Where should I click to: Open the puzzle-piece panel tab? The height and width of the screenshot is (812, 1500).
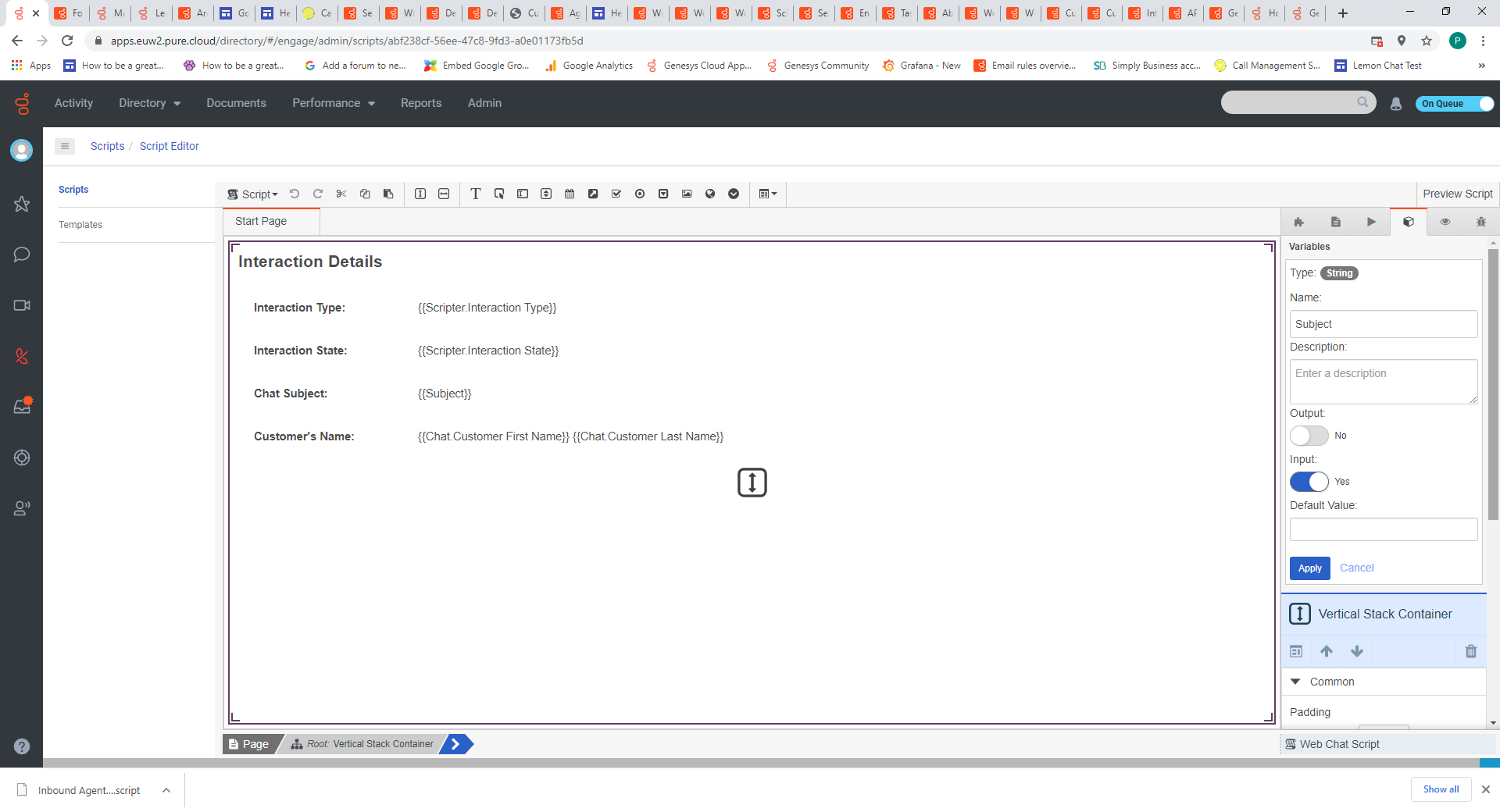pos(1299,222)
